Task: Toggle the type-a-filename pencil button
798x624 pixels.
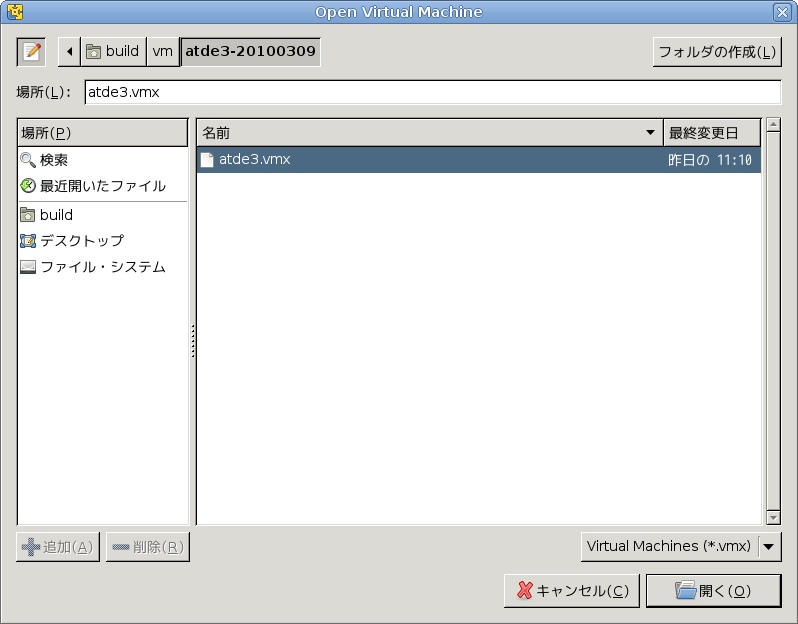Action: coord(32,51)
